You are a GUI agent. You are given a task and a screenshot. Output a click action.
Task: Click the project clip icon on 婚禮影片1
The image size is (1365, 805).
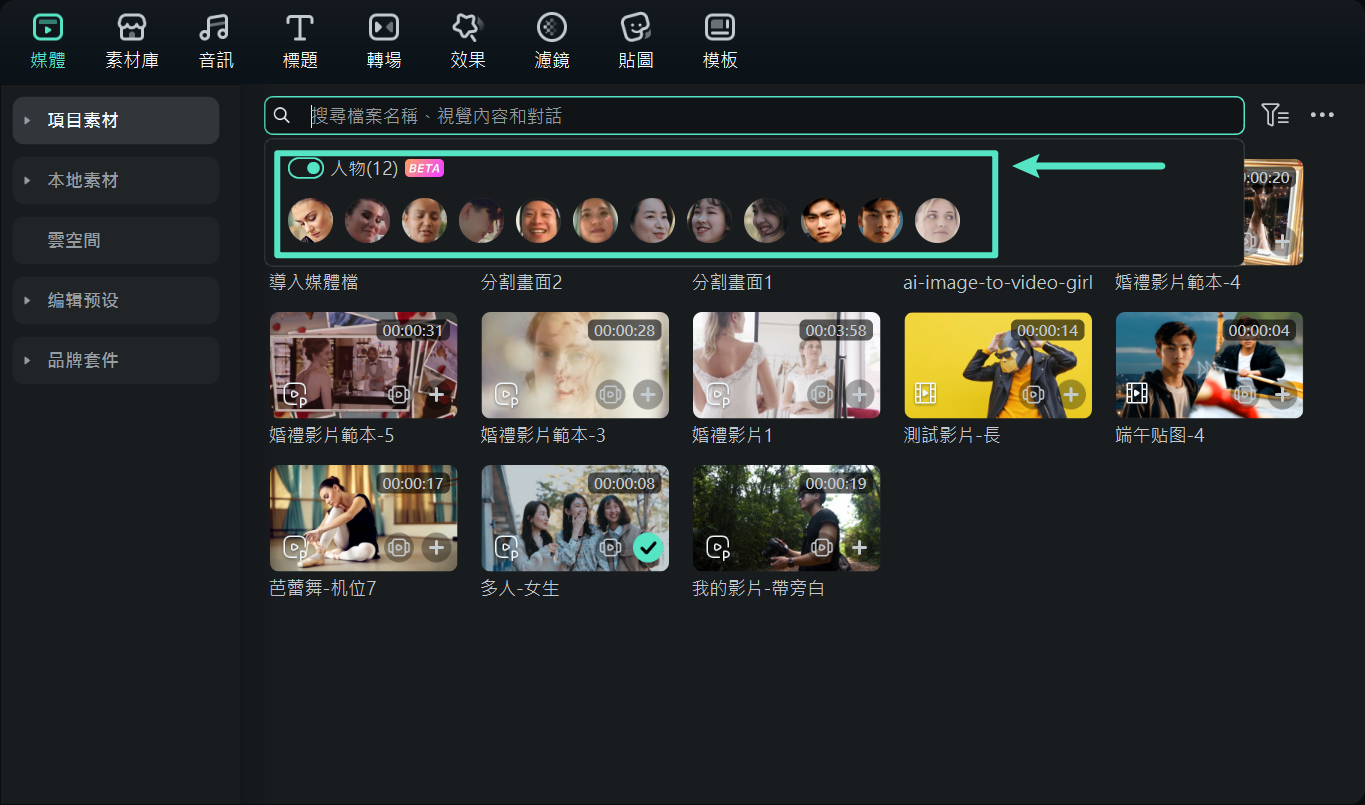point(718,394)
